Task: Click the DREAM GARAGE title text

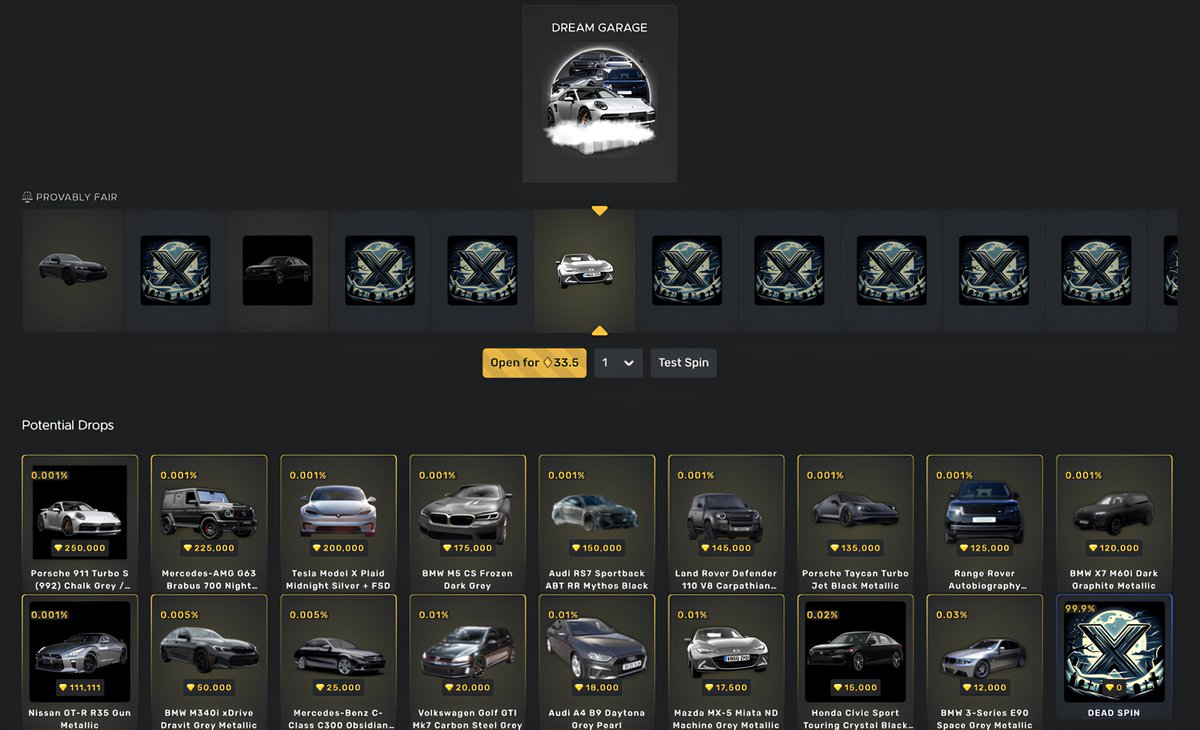Action: 599,27
